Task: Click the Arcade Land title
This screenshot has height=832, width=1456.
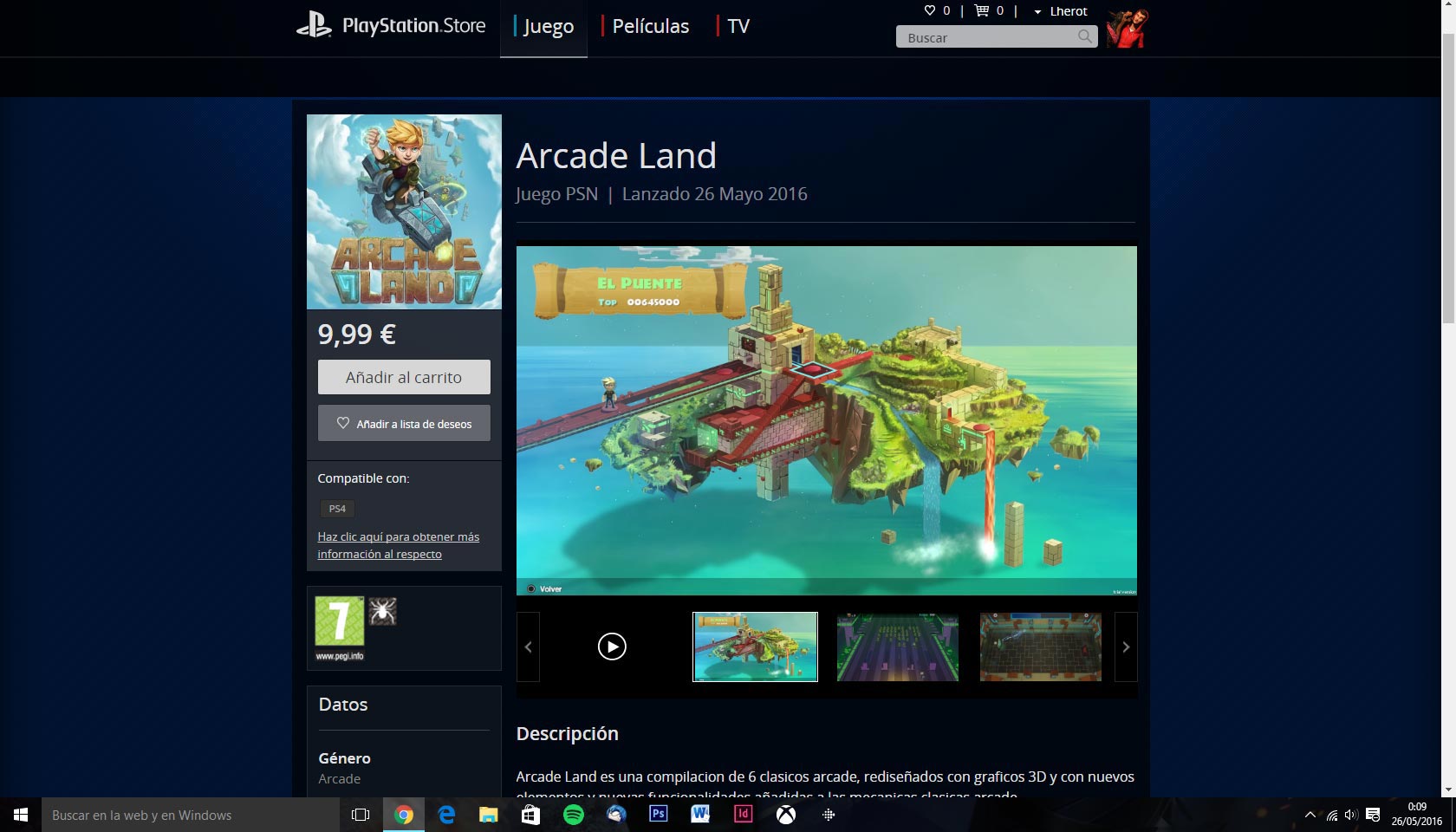Action: click(616, 156)
